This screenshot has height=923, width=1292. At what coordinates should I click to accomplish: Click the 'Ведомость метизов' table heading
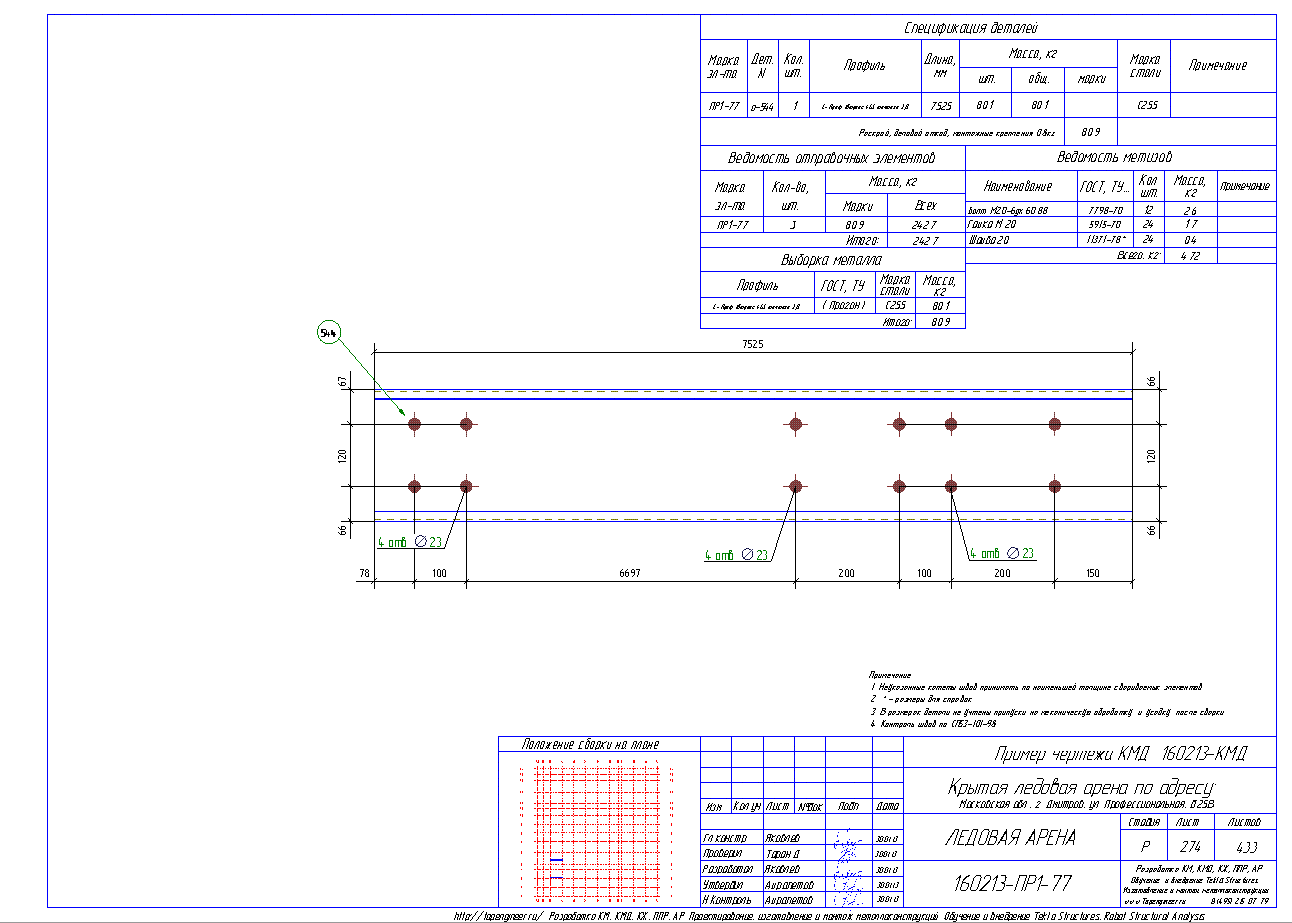point(1114,157)
